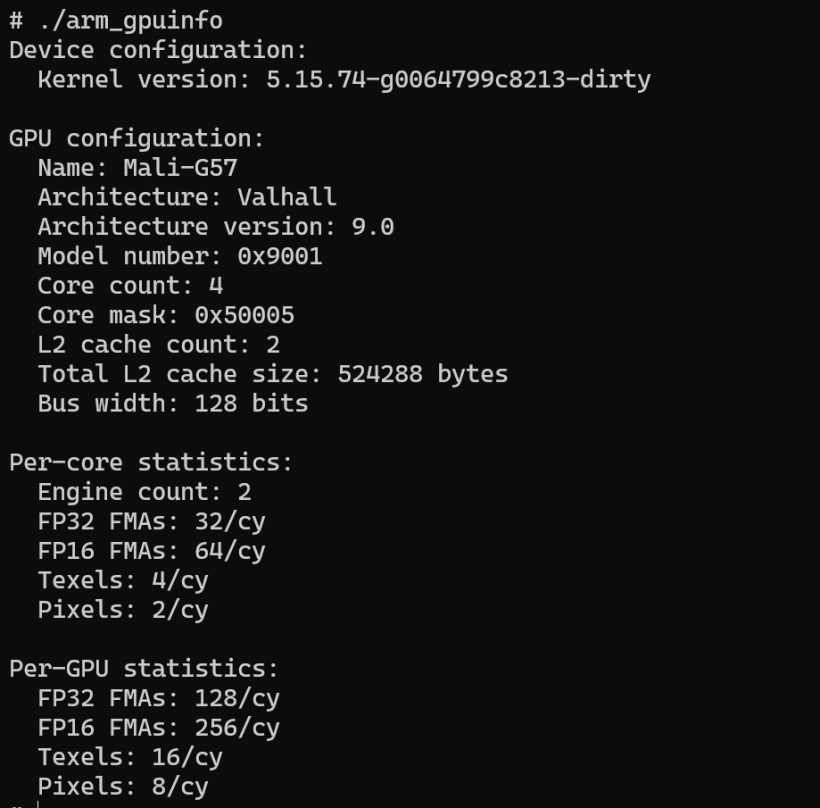This screenshot has height=808, width=820.
Task: Click the Architecture version 9.0 line
Action: [215, 227]
